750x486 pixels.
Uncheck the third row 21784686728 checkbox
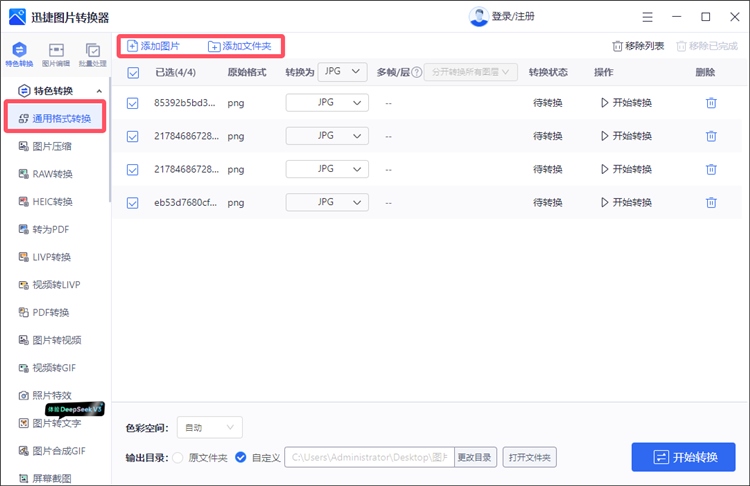132,169
